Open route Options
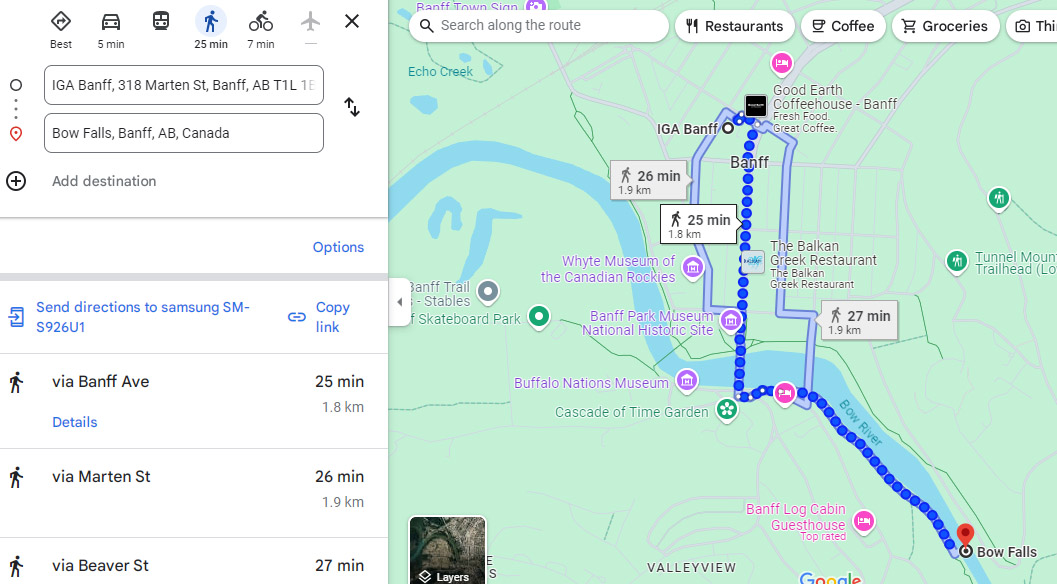The image size is (1057, 584). tap(338, 247)
